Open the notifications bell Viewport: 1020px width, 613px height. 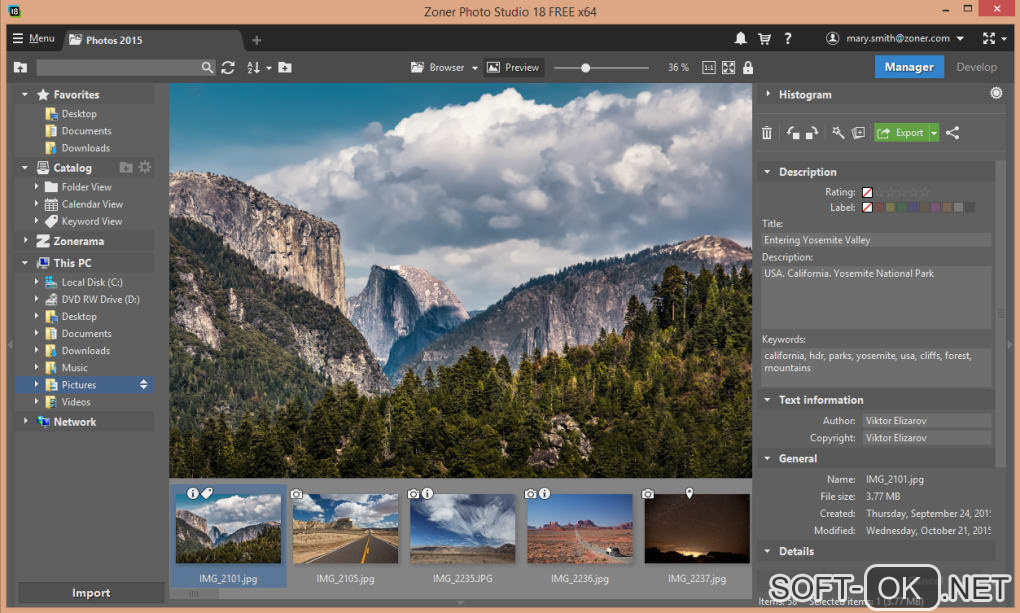(741, 39)
